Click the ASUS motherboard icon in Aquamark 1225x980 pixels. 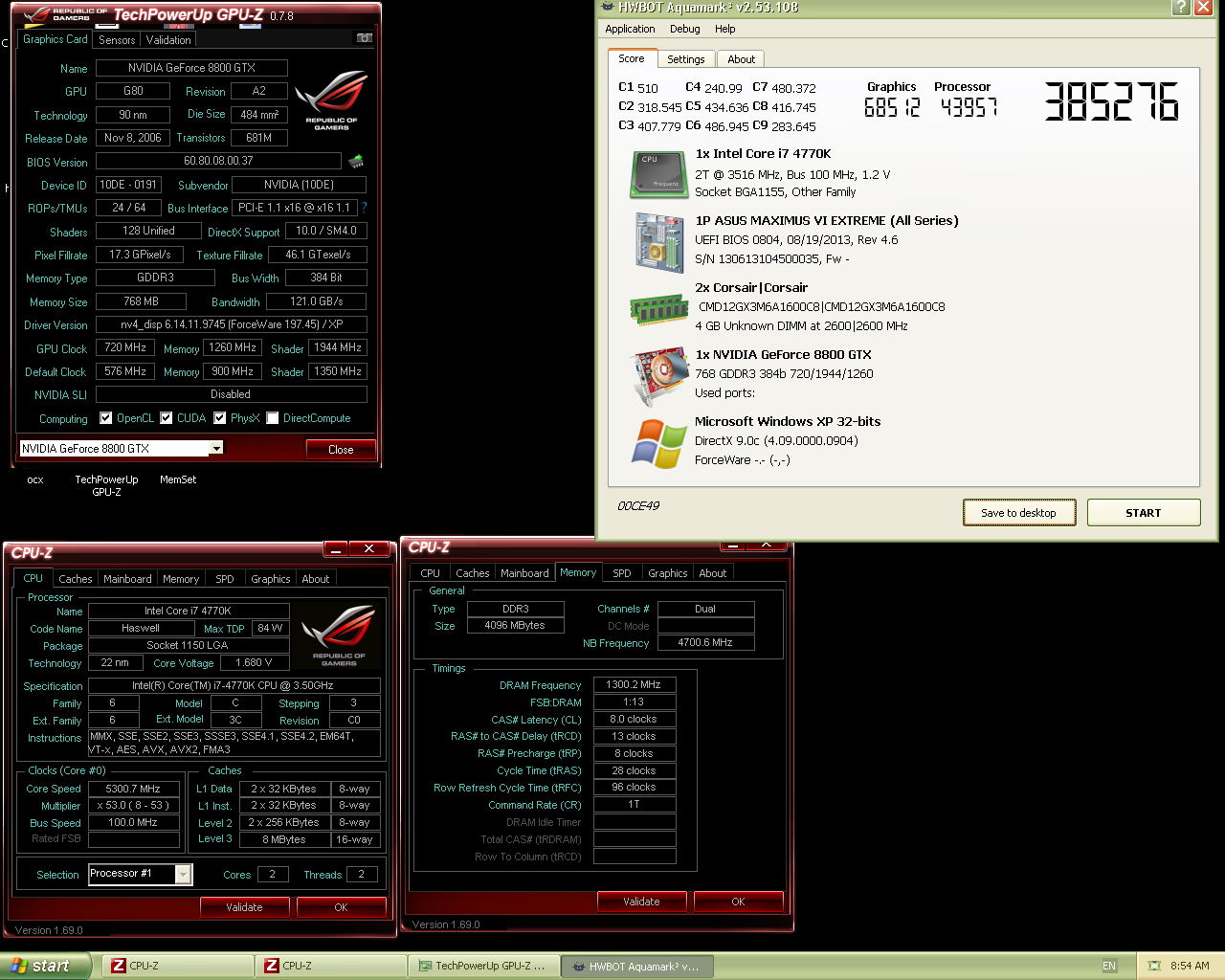coord(658,242)
